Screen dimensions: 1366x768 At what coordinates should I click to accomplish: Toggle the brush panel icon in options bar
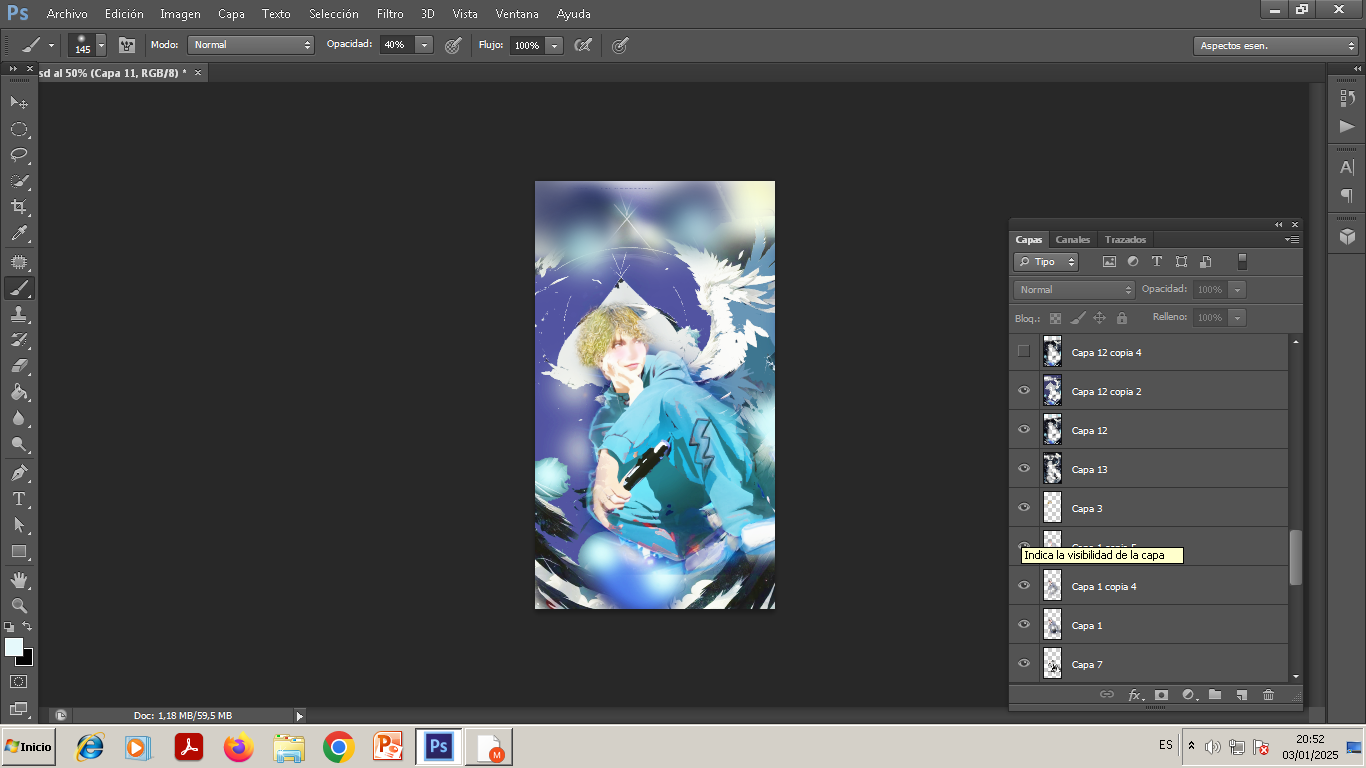tap(127, 45)
